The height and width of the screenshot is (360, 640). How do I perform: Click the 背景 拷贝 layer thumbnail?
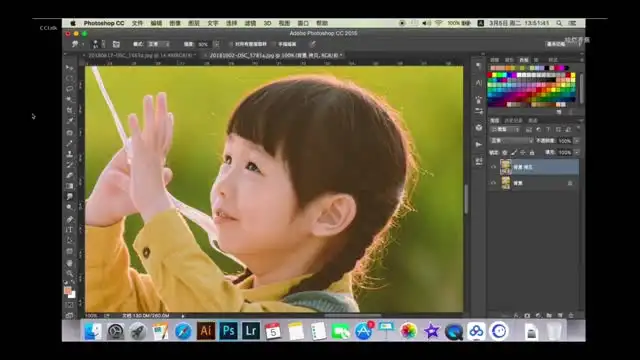[506, 167]
